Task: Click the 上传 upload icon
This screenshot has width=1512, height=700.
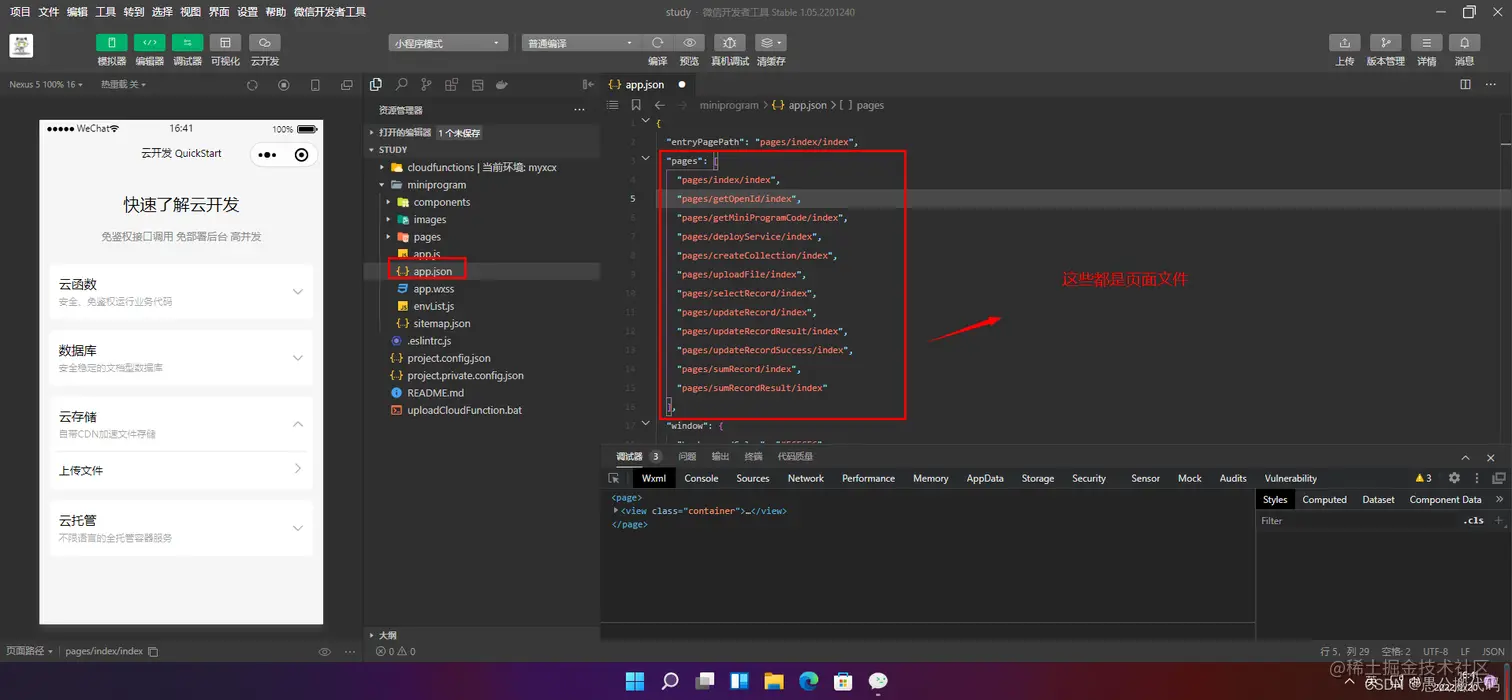Action: 1344,43
